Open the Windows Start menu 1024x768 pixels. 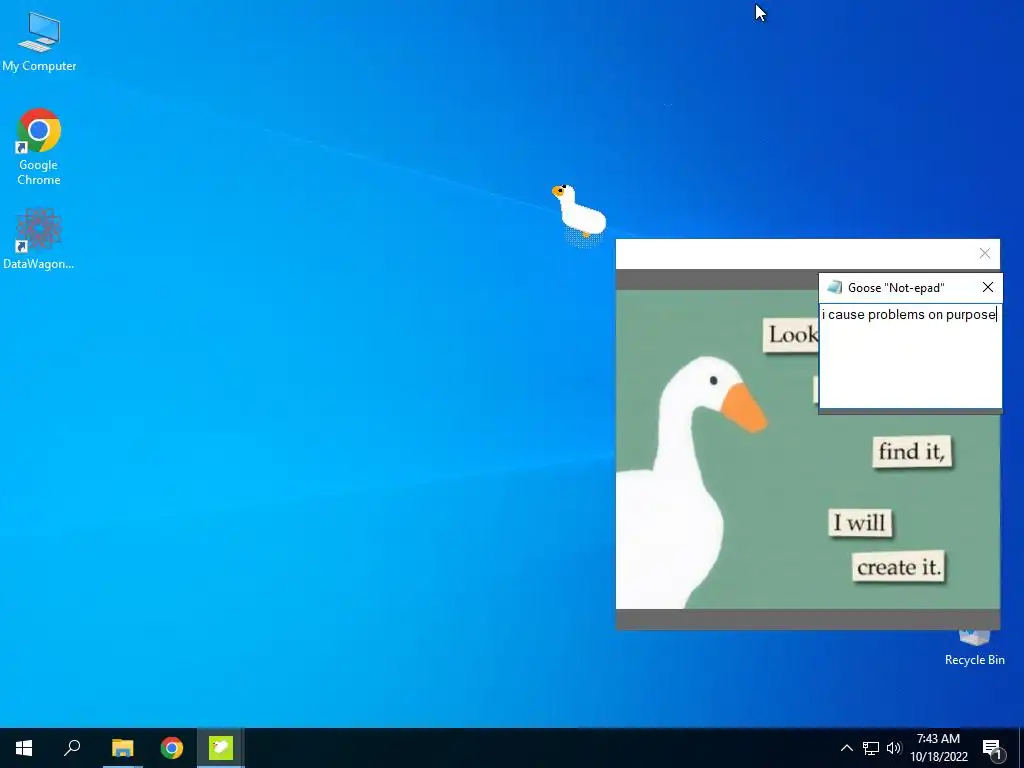pyautogui.click(x=24, y=748)
